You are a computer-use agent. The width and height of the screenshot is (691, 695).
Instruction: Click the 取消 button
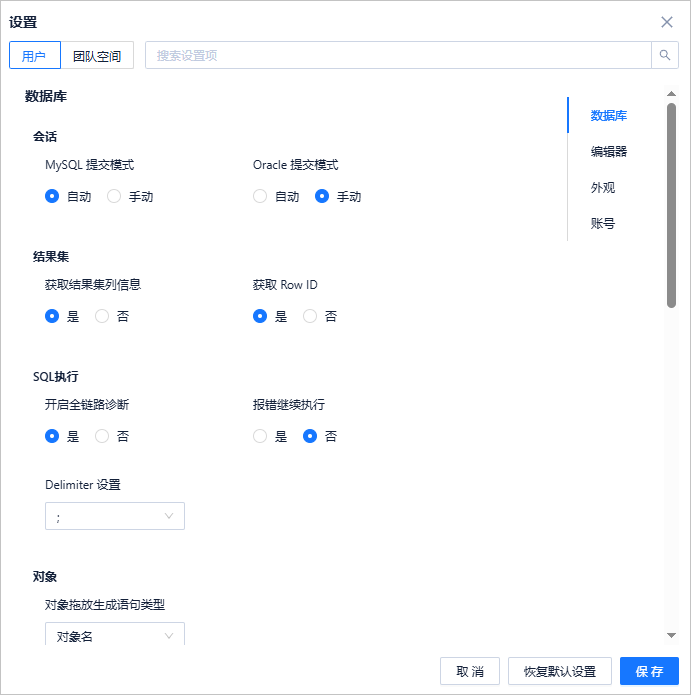470,671
